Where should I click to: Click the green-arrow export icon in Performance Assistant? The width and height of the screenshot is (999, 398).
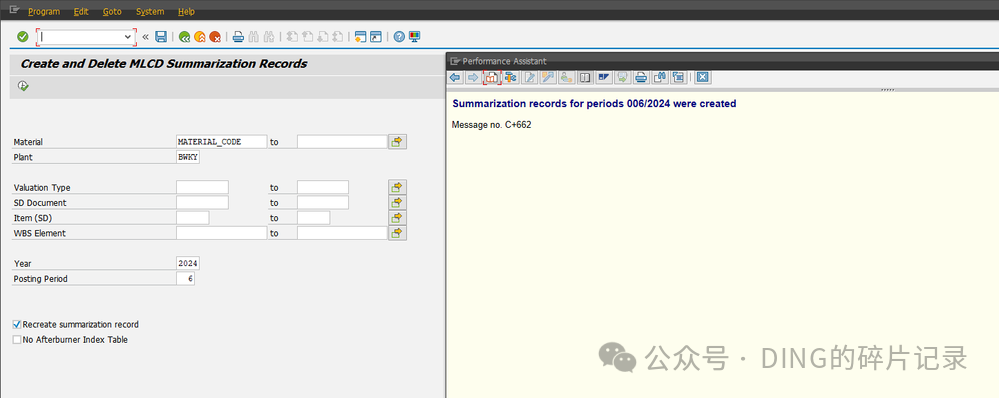tap(622, 77)
